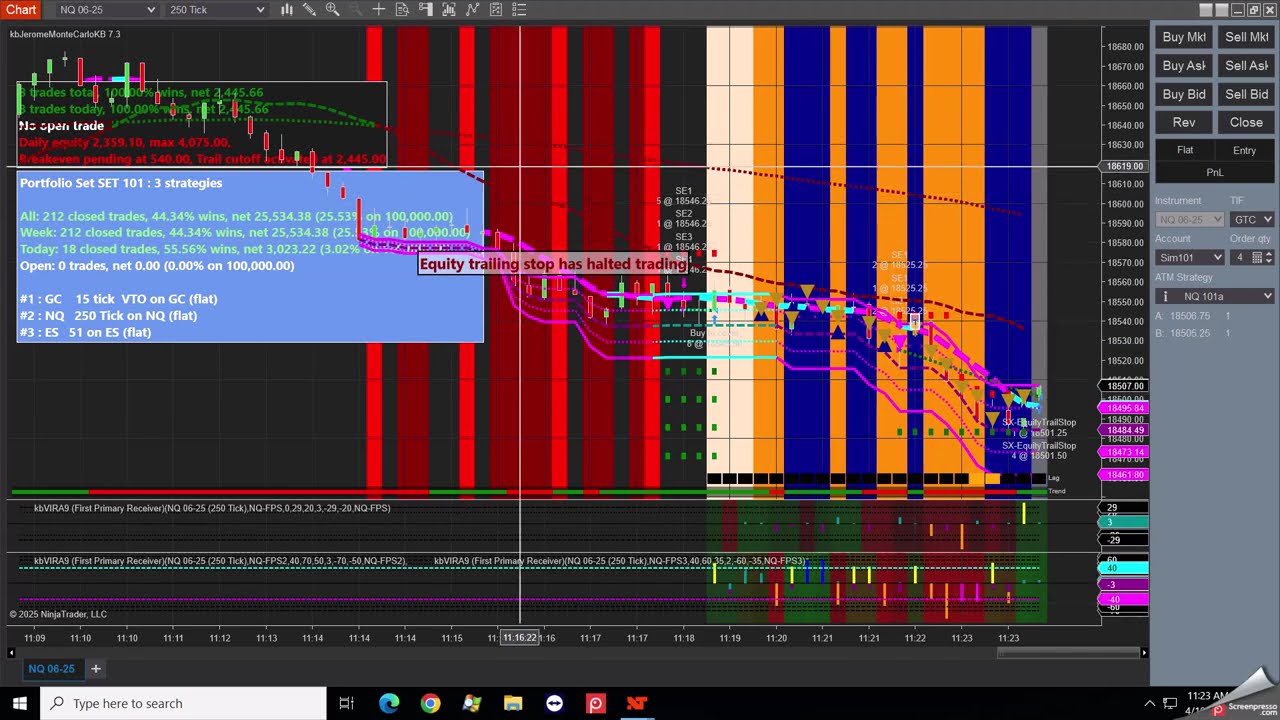Click the zoom out magnifier icon
1280x720 pixels.
355,10
